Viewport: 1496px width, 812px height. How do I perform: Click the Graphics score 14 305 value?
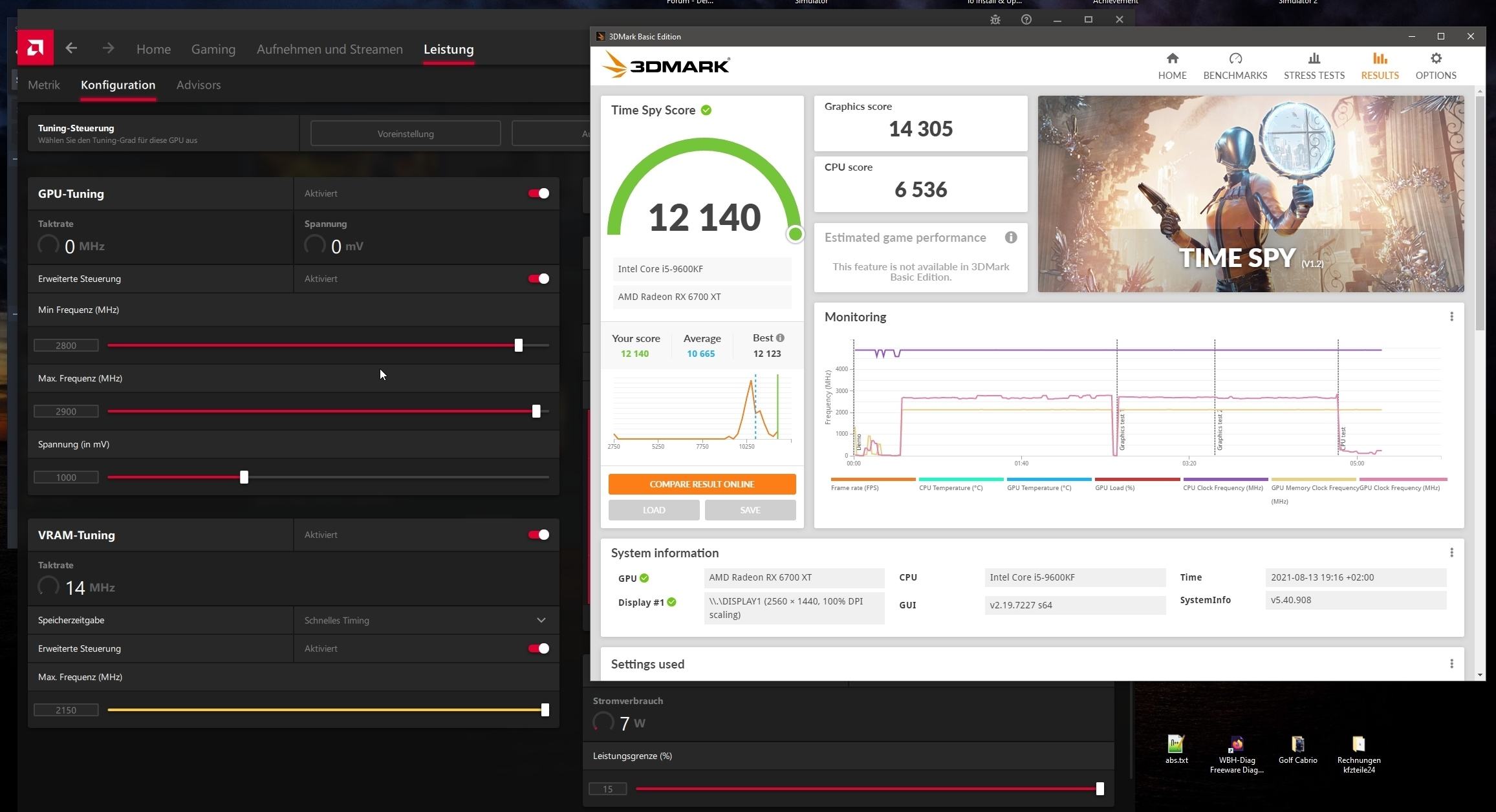[920, 129]
